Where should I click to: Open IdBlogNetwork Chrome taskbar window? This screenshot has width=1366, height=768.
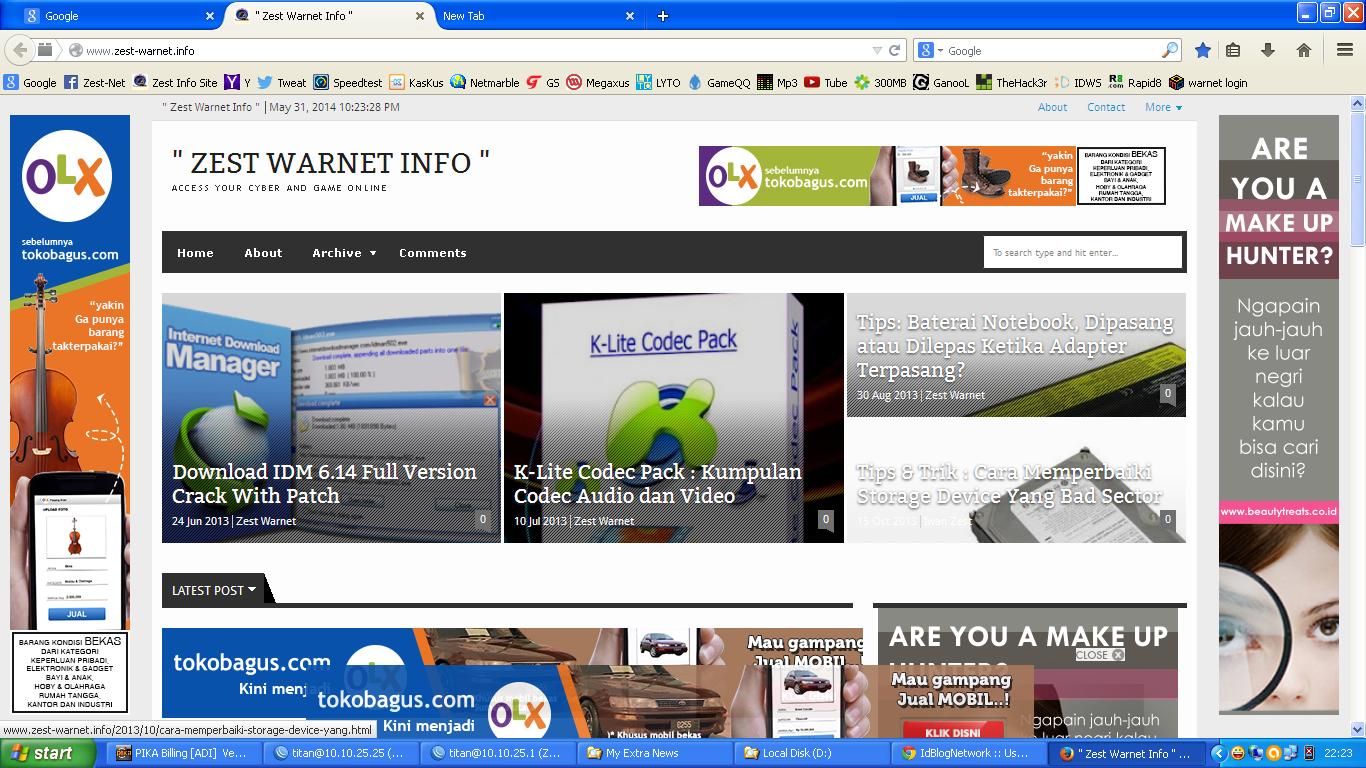pos(970,753)
